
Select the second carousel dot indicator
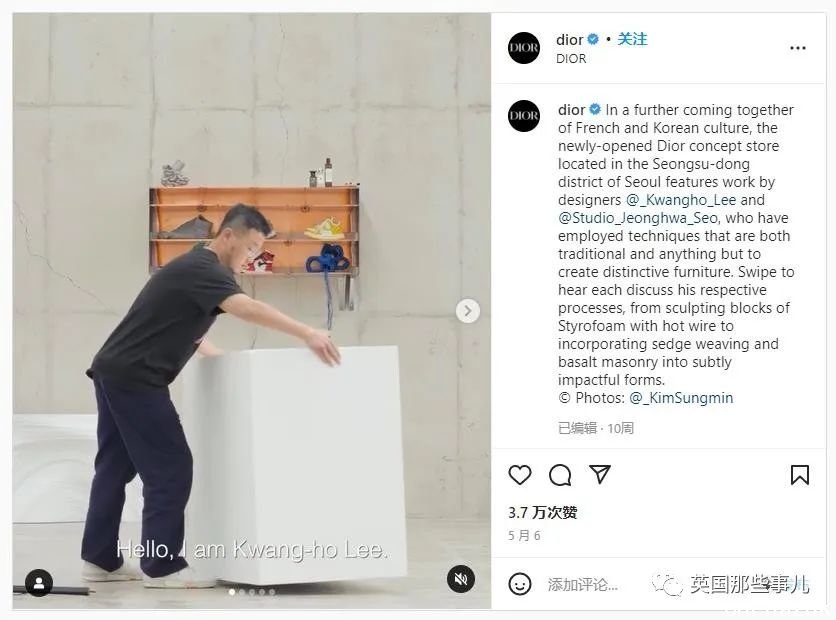[x=242, y=592]
